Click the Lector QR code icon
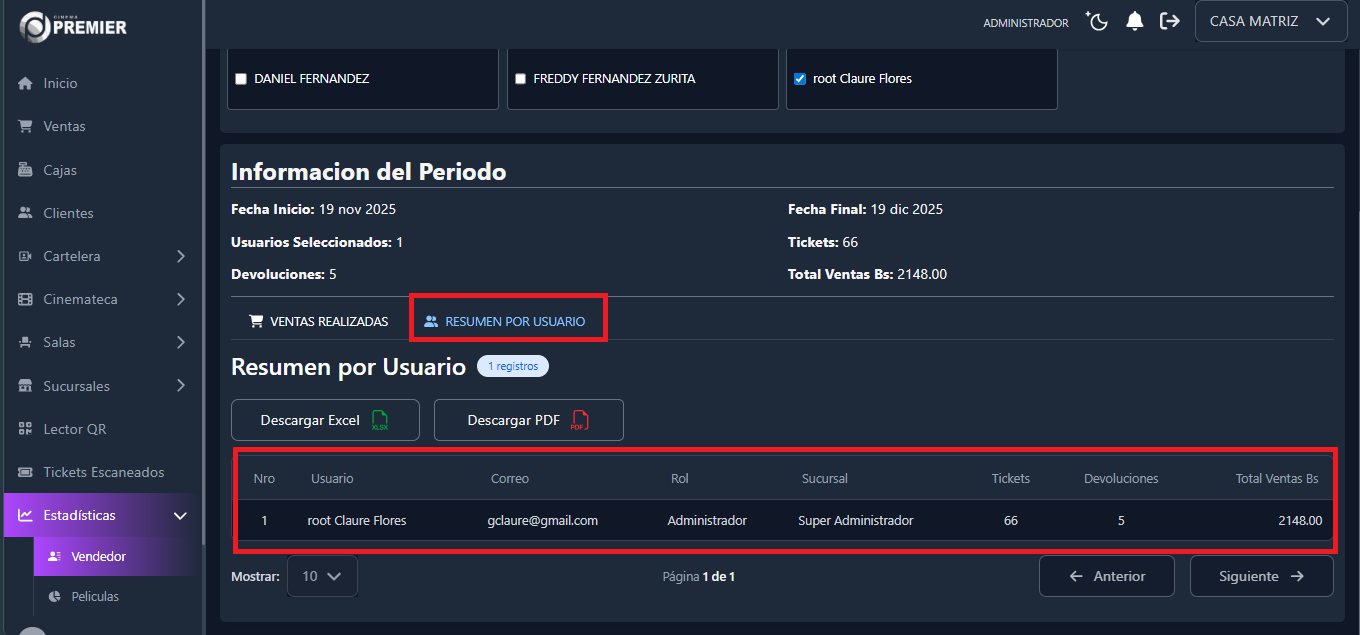 click(26, 429)
